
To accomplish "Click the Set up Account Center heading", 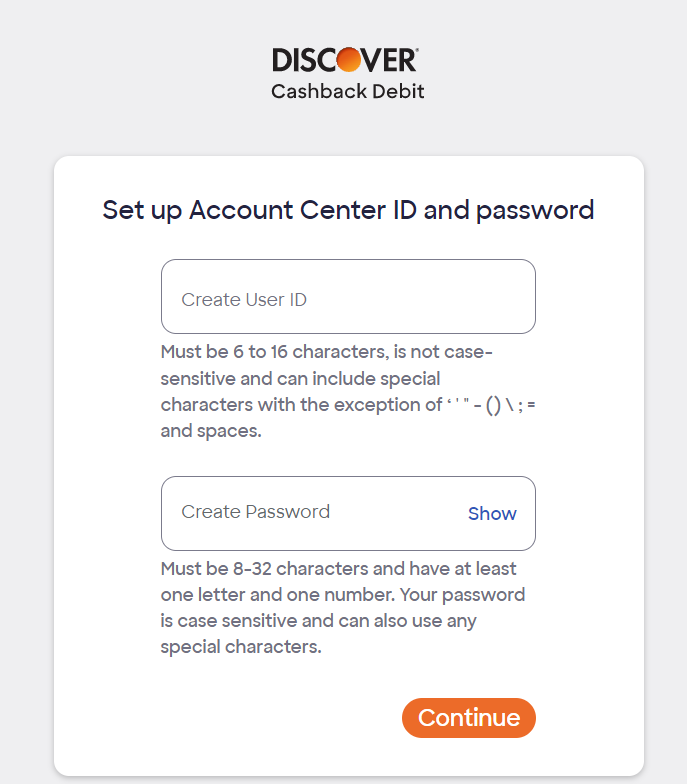I will pos(348,210).
